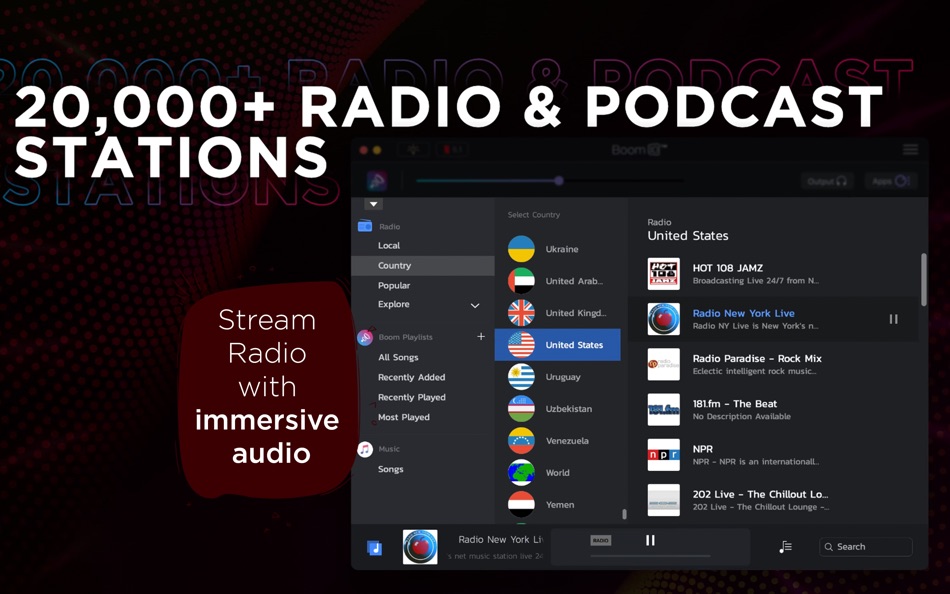Click the equalizer button in title bar
Viewport: 950px width, 594px height.
413,149
